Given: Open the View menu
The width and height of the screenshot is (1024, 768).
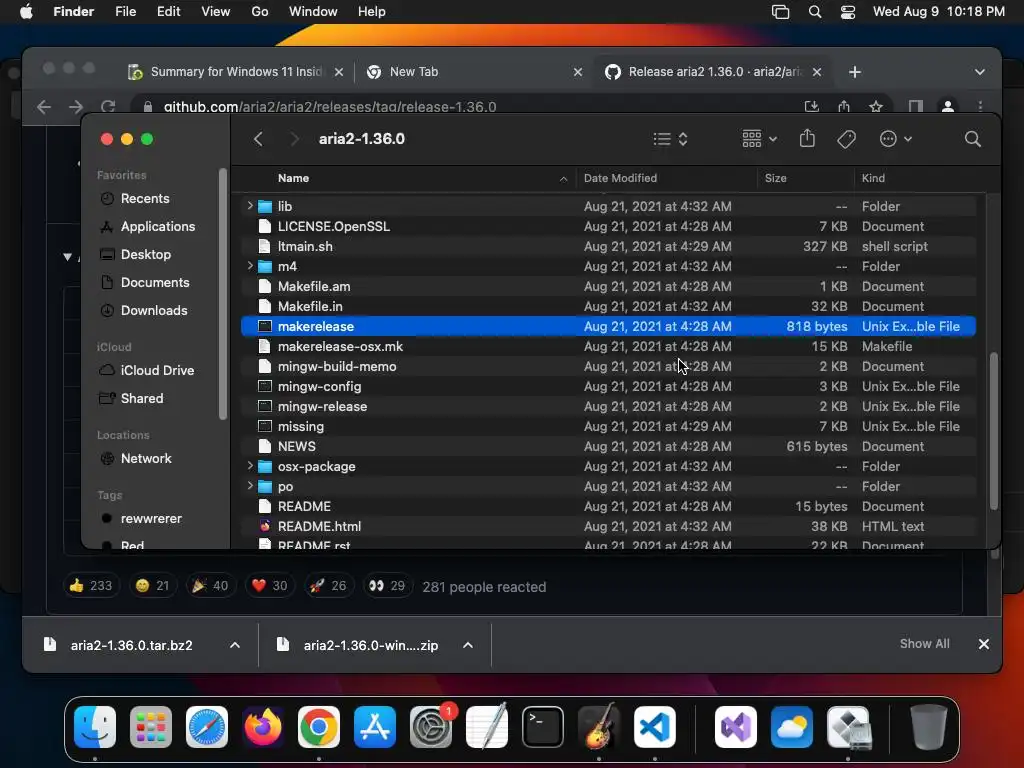Looking at the screenshot, I should (x=216, y=12).
